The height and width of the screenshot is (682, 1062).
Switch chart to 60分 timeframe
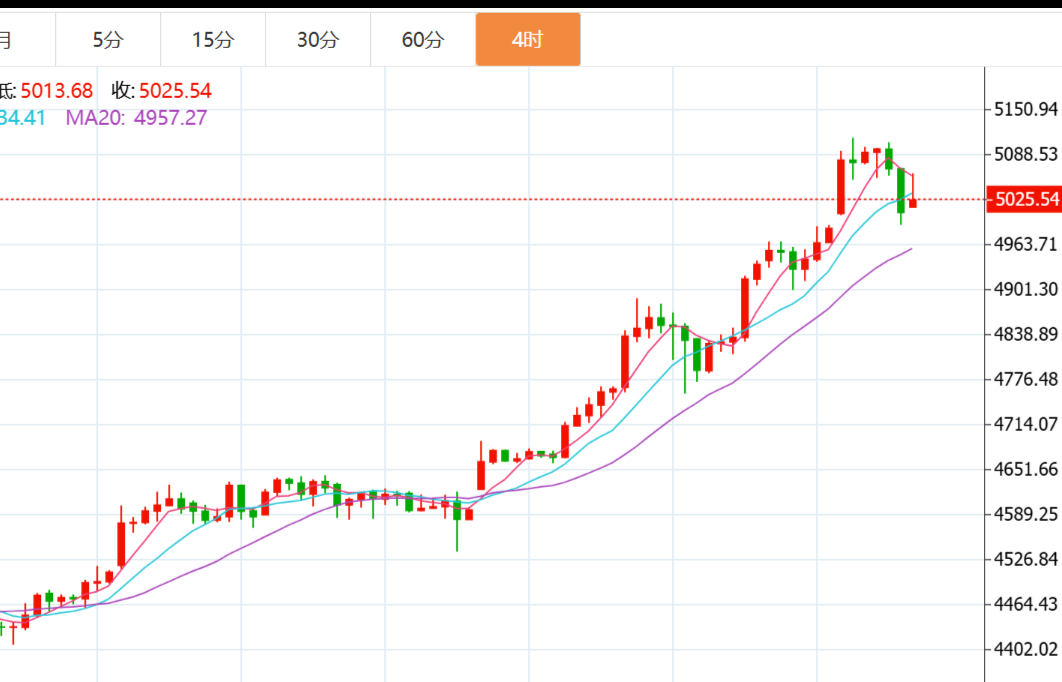423,40
